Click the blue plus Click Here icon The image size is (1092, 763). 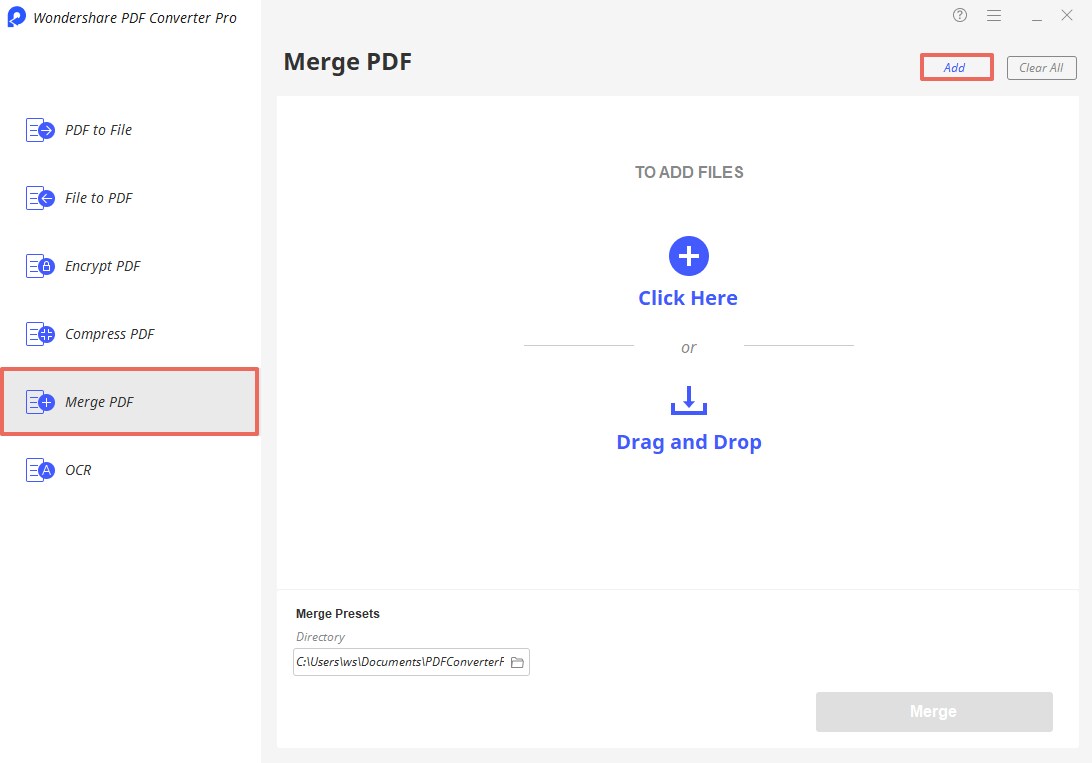click(688, 255)
